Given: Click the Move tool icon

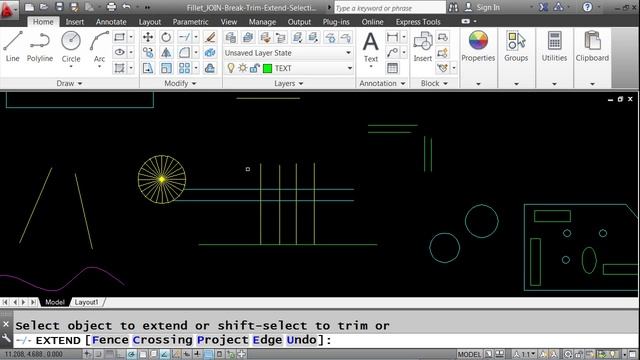Looking at the screenshot, I should pos(148,37).
